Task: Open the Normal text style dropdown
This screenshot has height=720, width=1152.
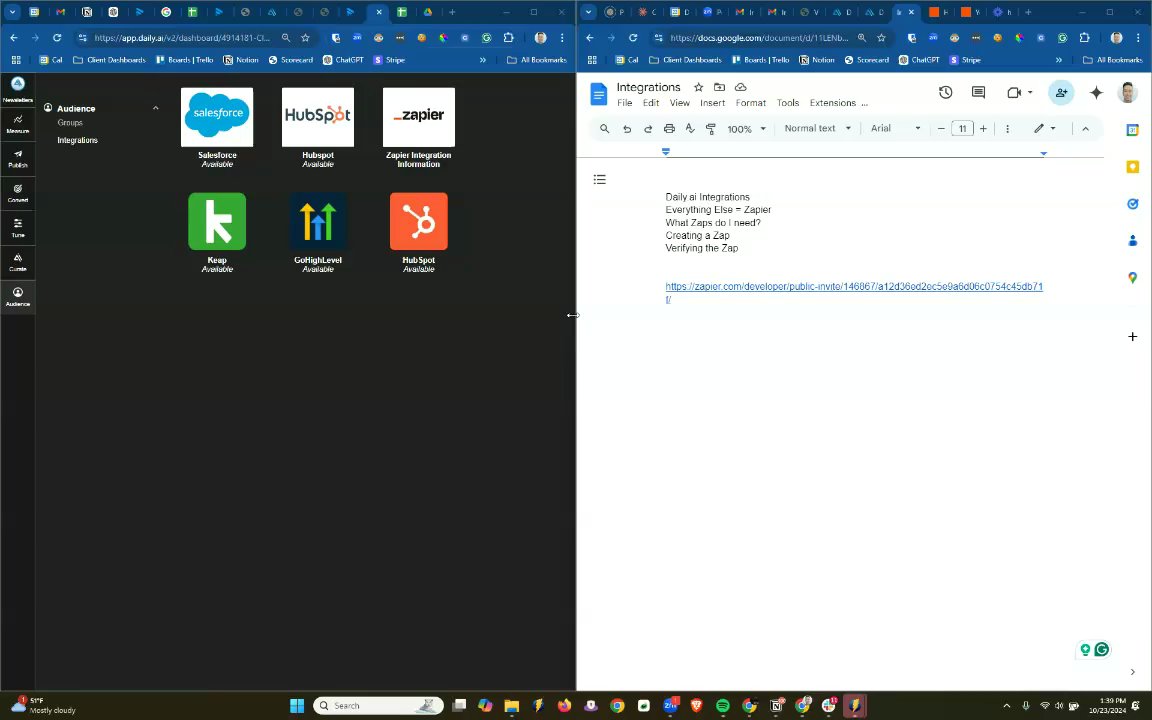Action: tap(817, 129)
